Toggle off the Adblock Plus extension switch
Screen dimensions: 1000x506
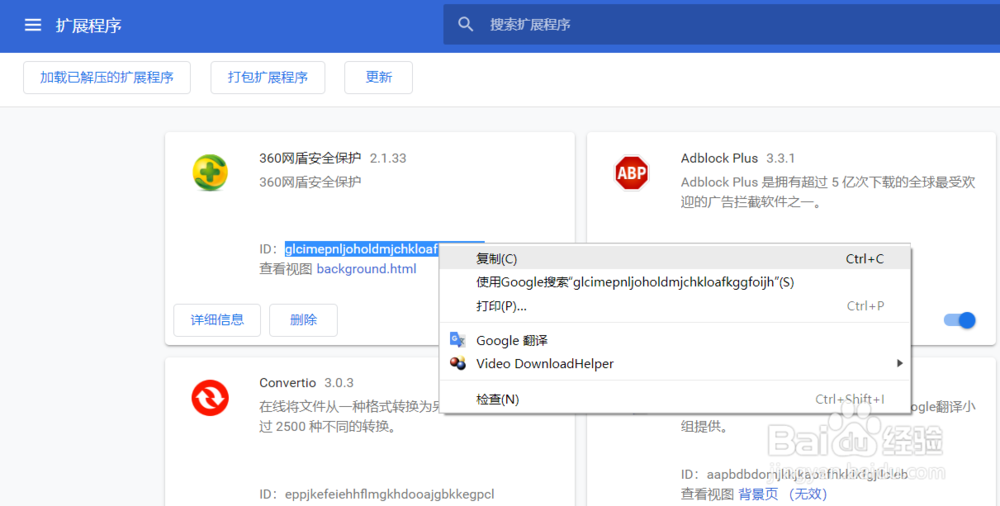click(960, 320)
